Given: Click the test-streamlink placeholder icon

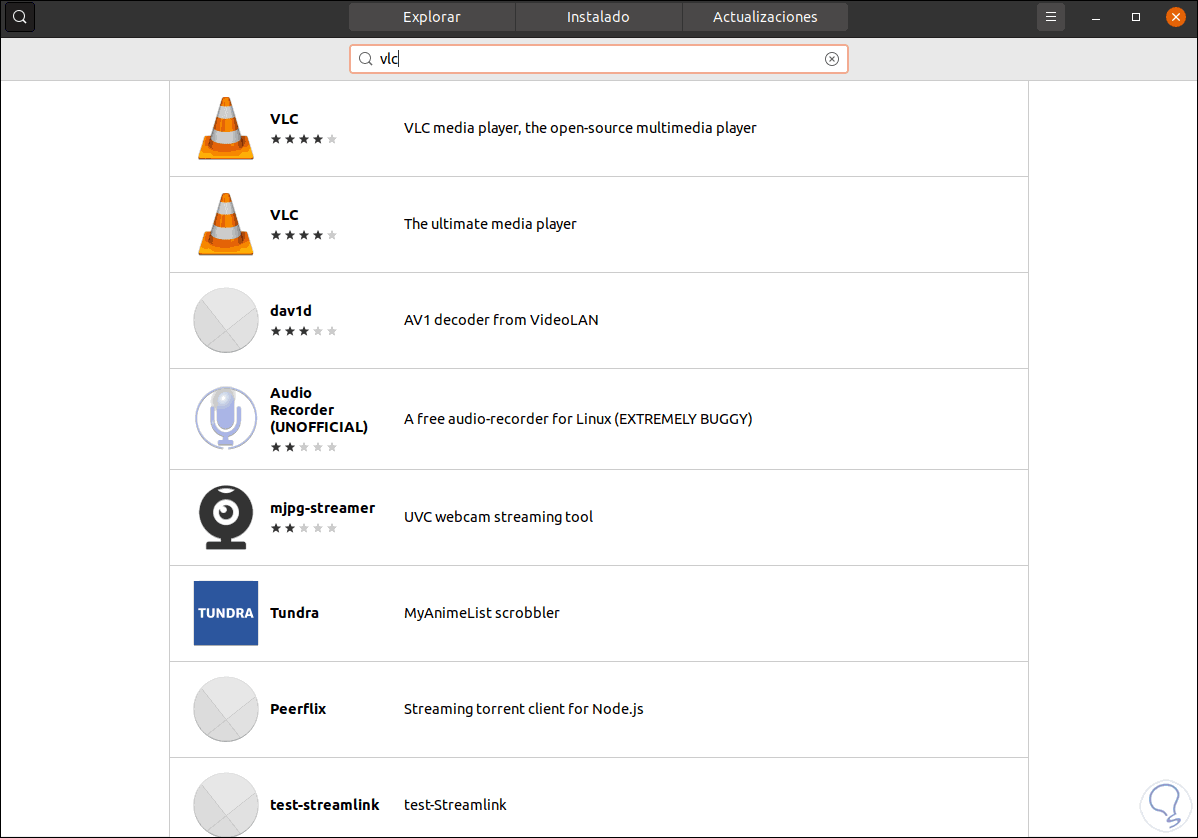Looking at the screenshot, I should click(225, 804).
